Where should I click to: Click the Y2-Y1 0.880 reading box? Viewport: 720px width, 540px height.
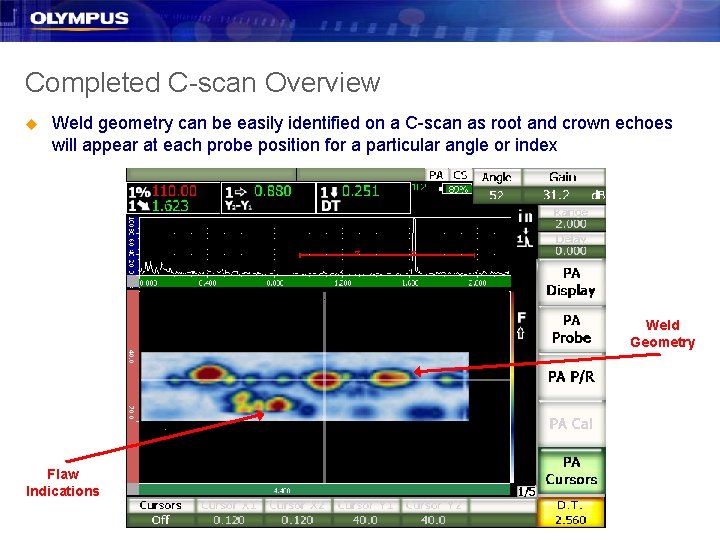[269, 198]
